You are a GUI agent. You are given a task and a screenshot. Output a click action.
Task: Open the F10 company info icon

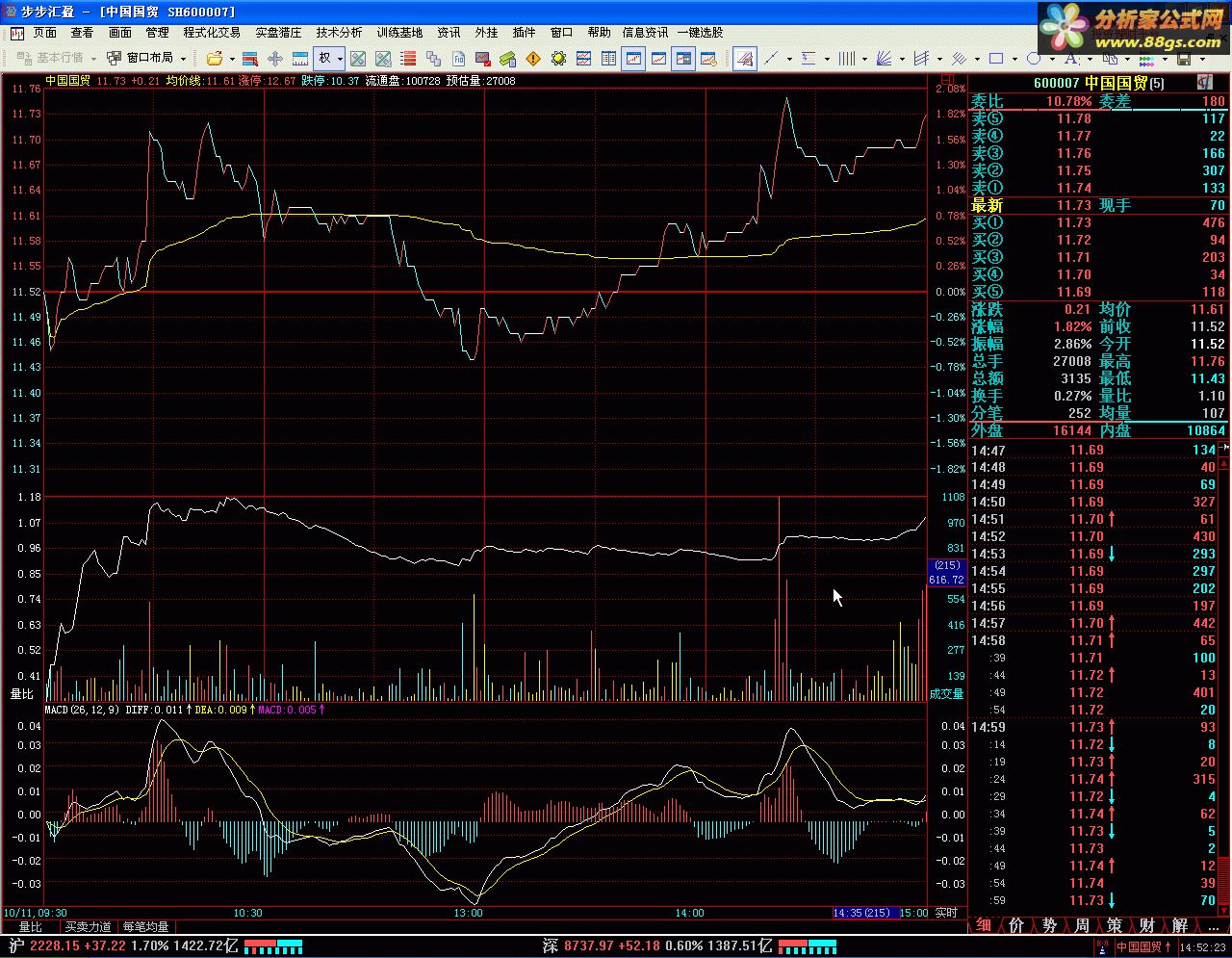[459, 59]
